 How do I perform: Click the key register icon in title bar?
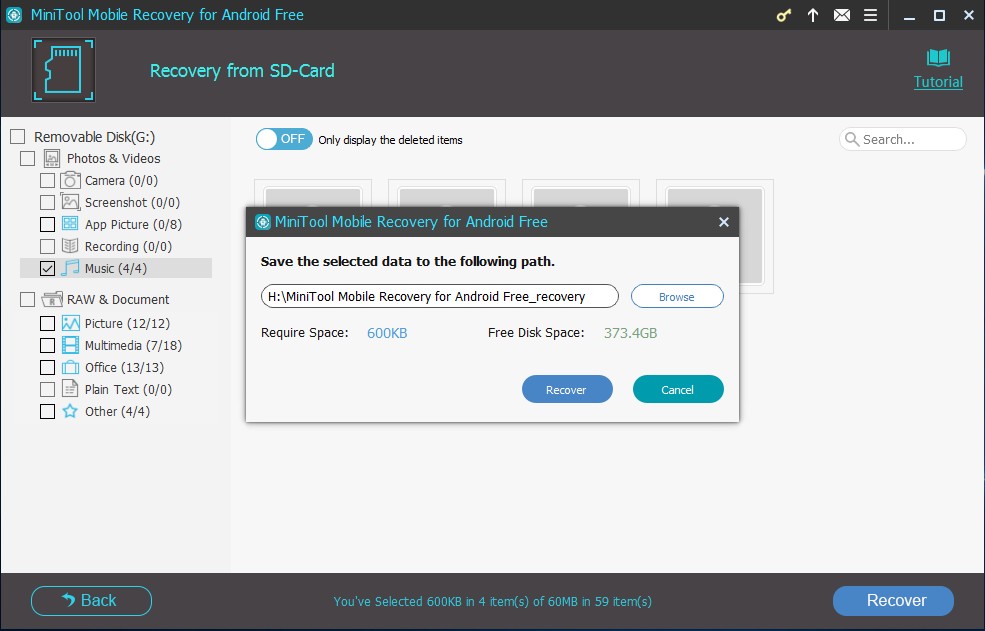[783, 15]
